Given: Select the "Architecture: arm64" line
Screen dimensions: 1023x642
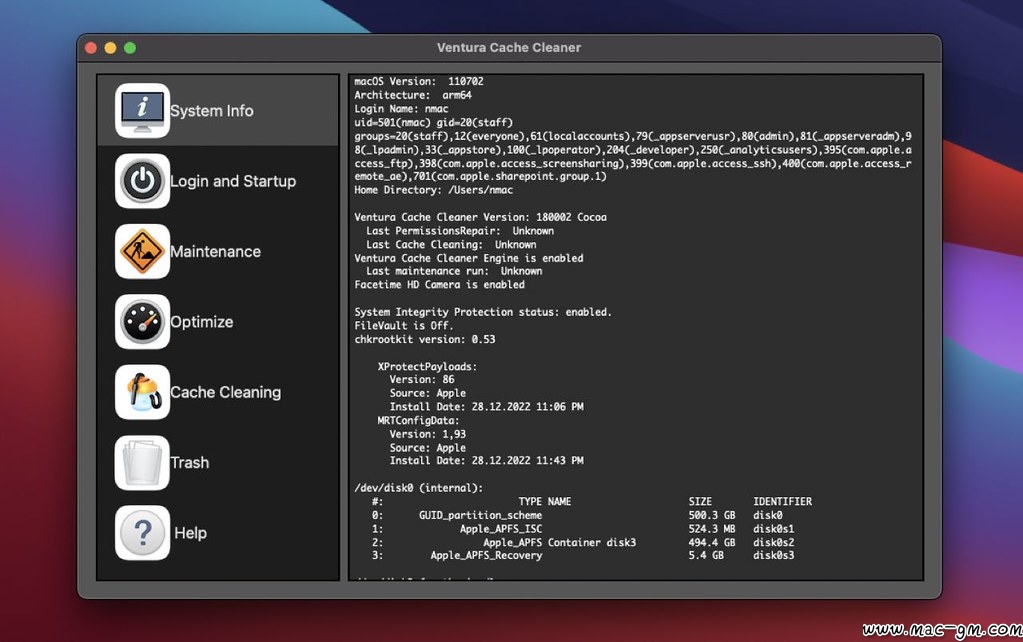Looking at the screenshot, I should [413, 95].
